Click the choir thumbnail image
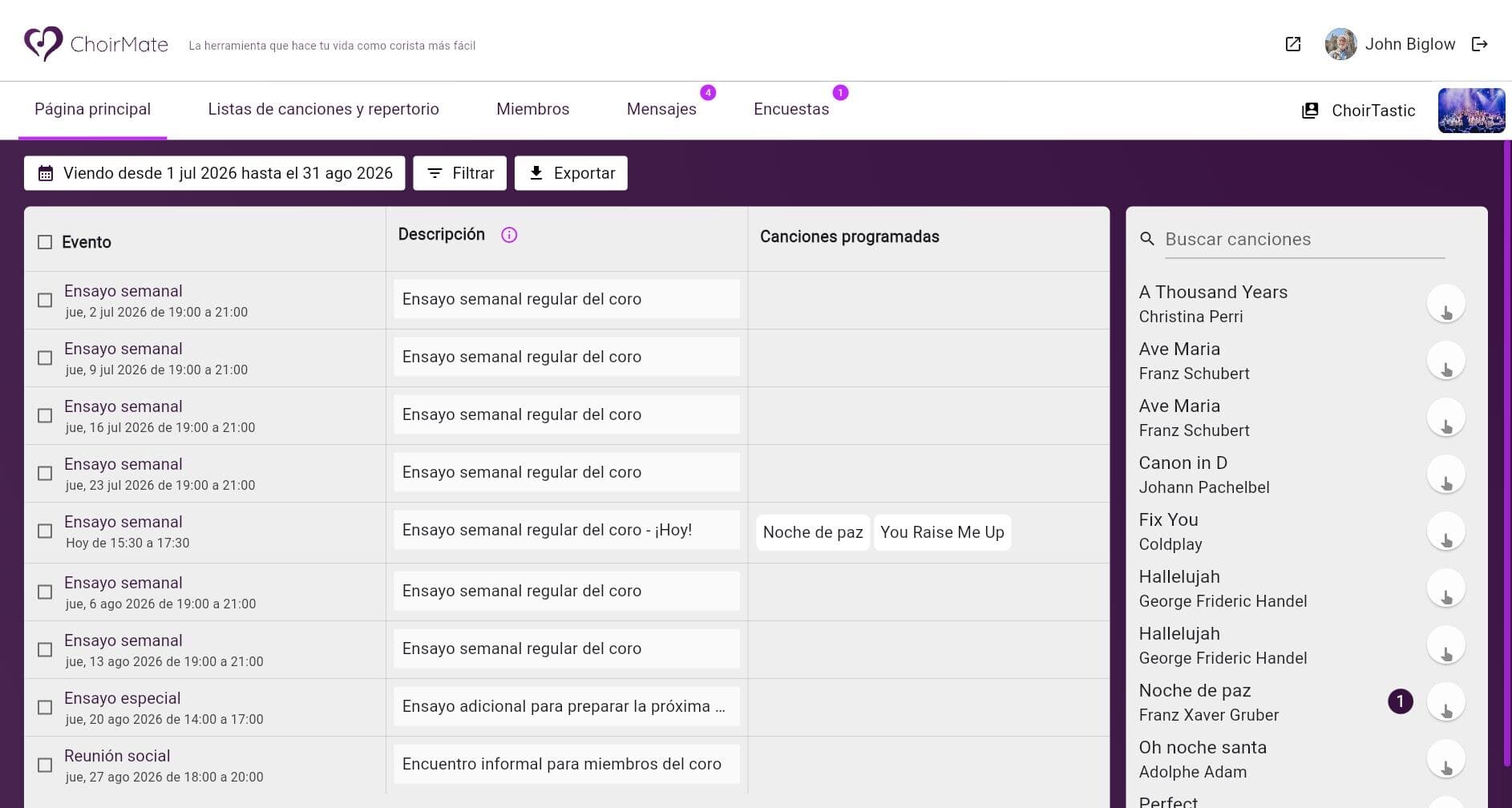This screenshot has height=808, width=1512. [1471, 111]
